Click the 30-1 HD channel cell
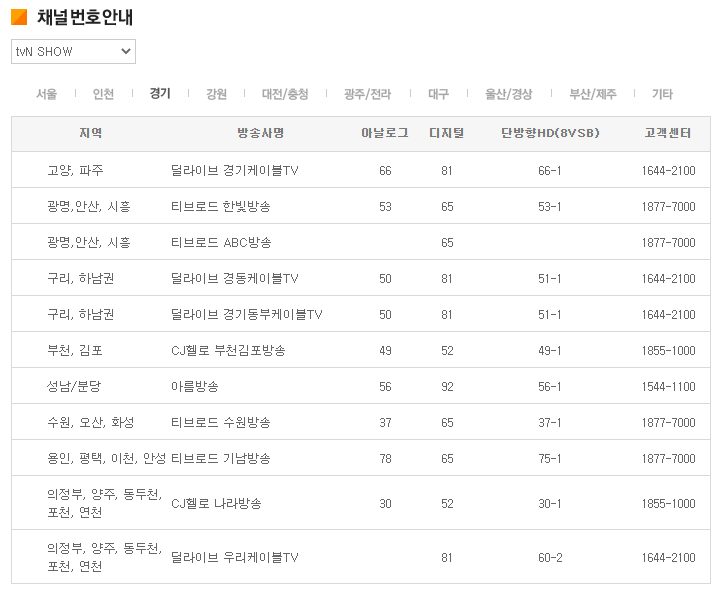The height and width of the screenshot is (592, 722). pyautogui.click(x=550, y=504)
